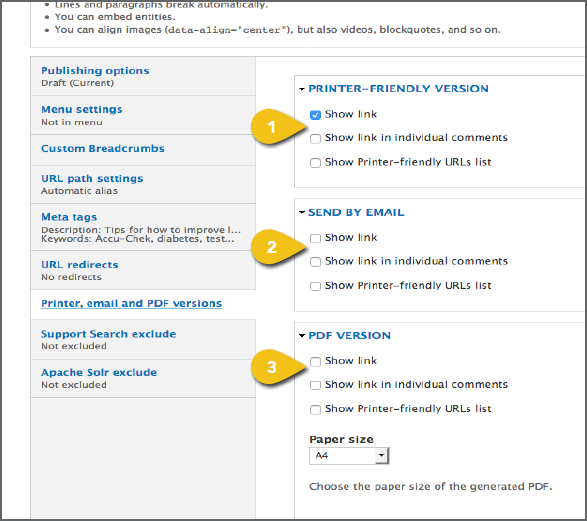Uncheck Show link under Printer-Friendly Version
This screenshot has height=521, width=587.
pyautogui.click(x=315, y=115)
